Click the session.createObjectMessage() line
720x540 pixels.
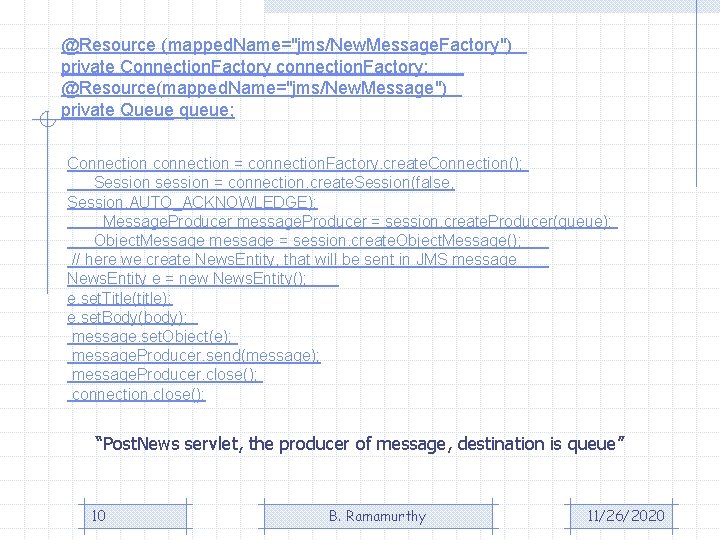click(308, 241)
